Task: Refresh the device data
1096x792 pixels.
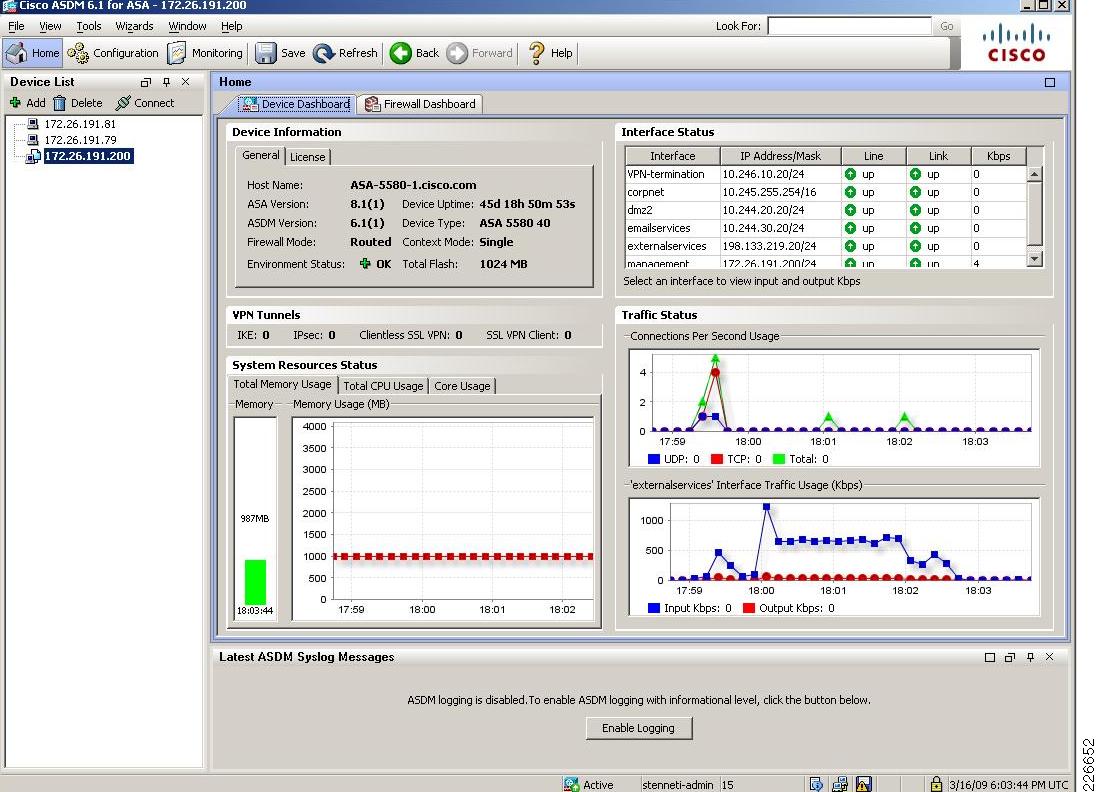Action: click(x=345, y=53)
